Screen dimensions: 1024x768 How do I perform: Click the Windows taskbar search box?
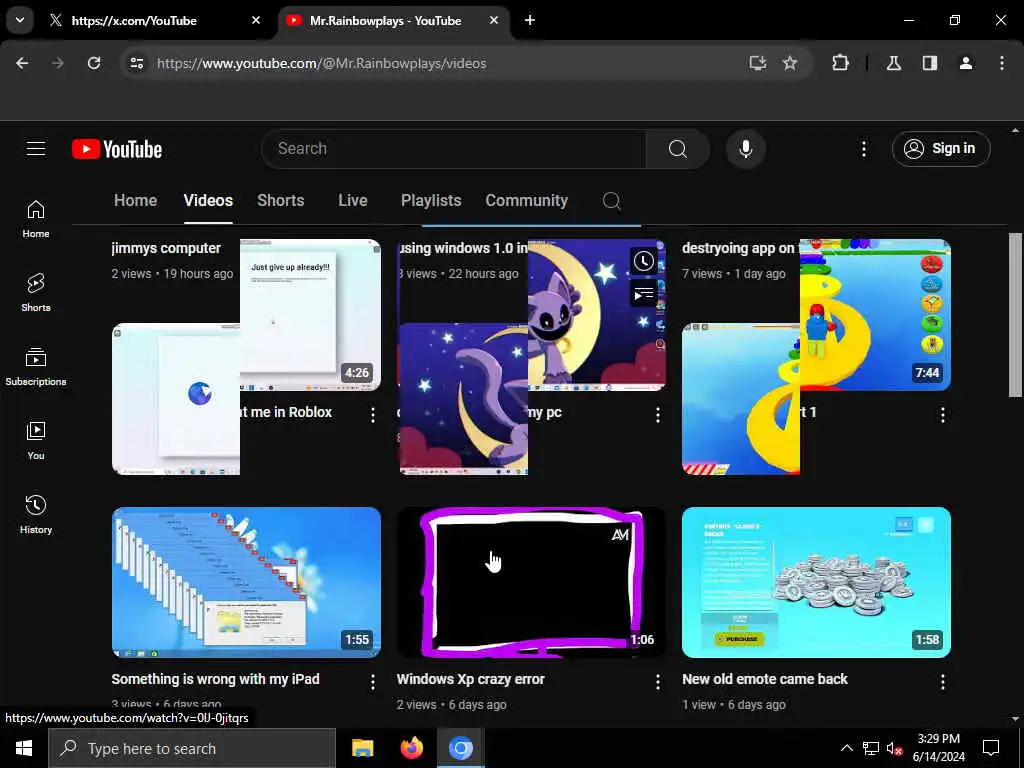[x=192, y=748]
